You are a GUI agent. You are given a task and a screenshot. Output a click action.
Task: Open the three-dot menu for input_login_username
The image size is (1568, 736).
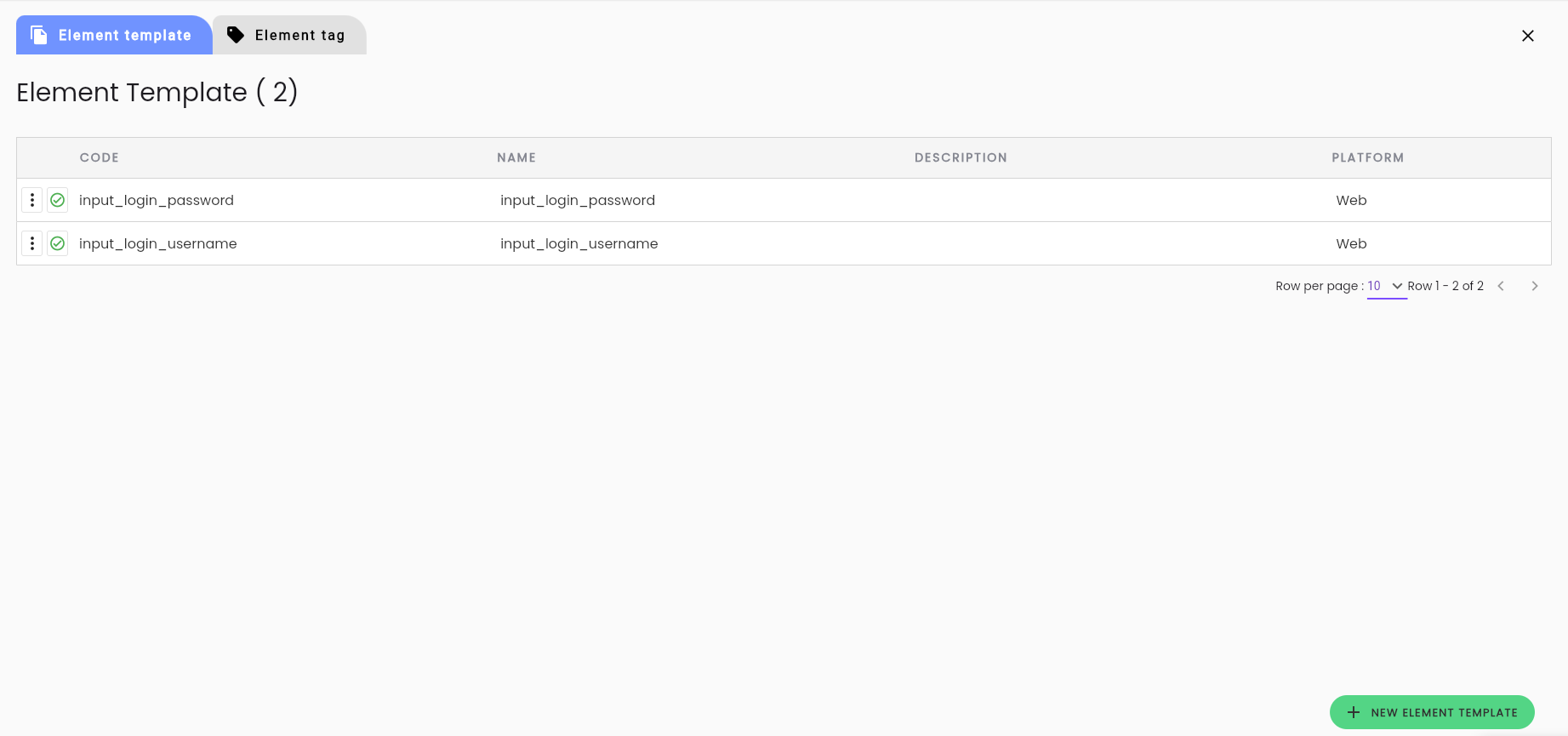[32, 243]
